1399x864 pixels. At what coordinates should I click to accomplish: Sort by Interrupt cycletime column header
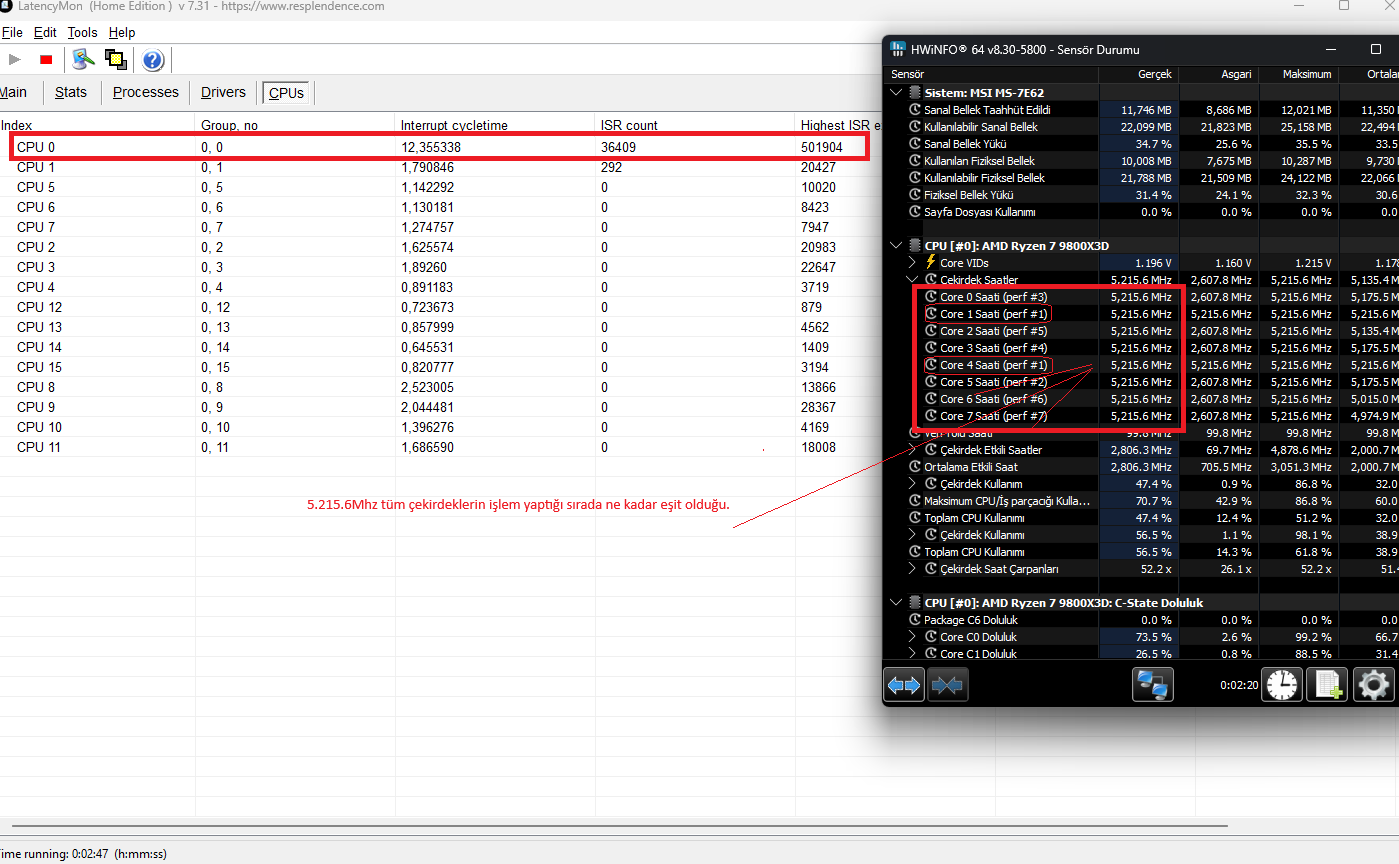tap(495, 125)
